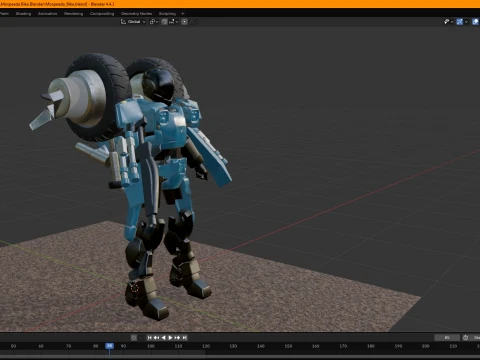Screen dimensions: 480x360
Task: Play the animation in reverse
Action: (x=163, y=338)
